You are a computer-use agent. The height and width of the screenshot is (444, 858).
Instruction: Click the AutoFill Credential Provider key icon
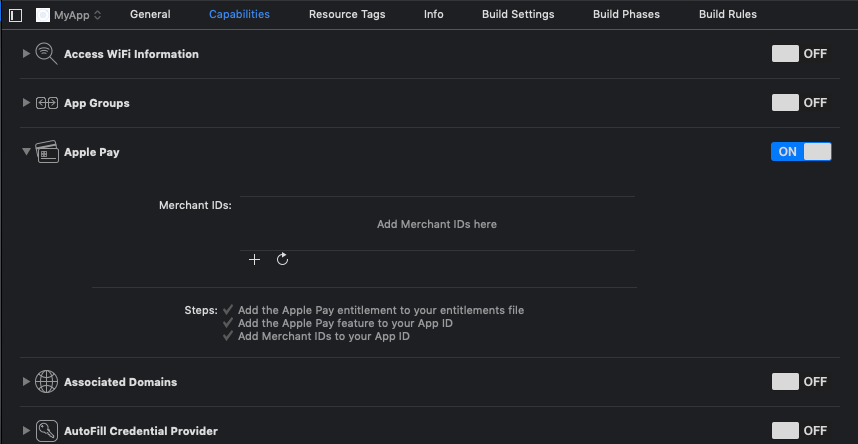point(47,431)
